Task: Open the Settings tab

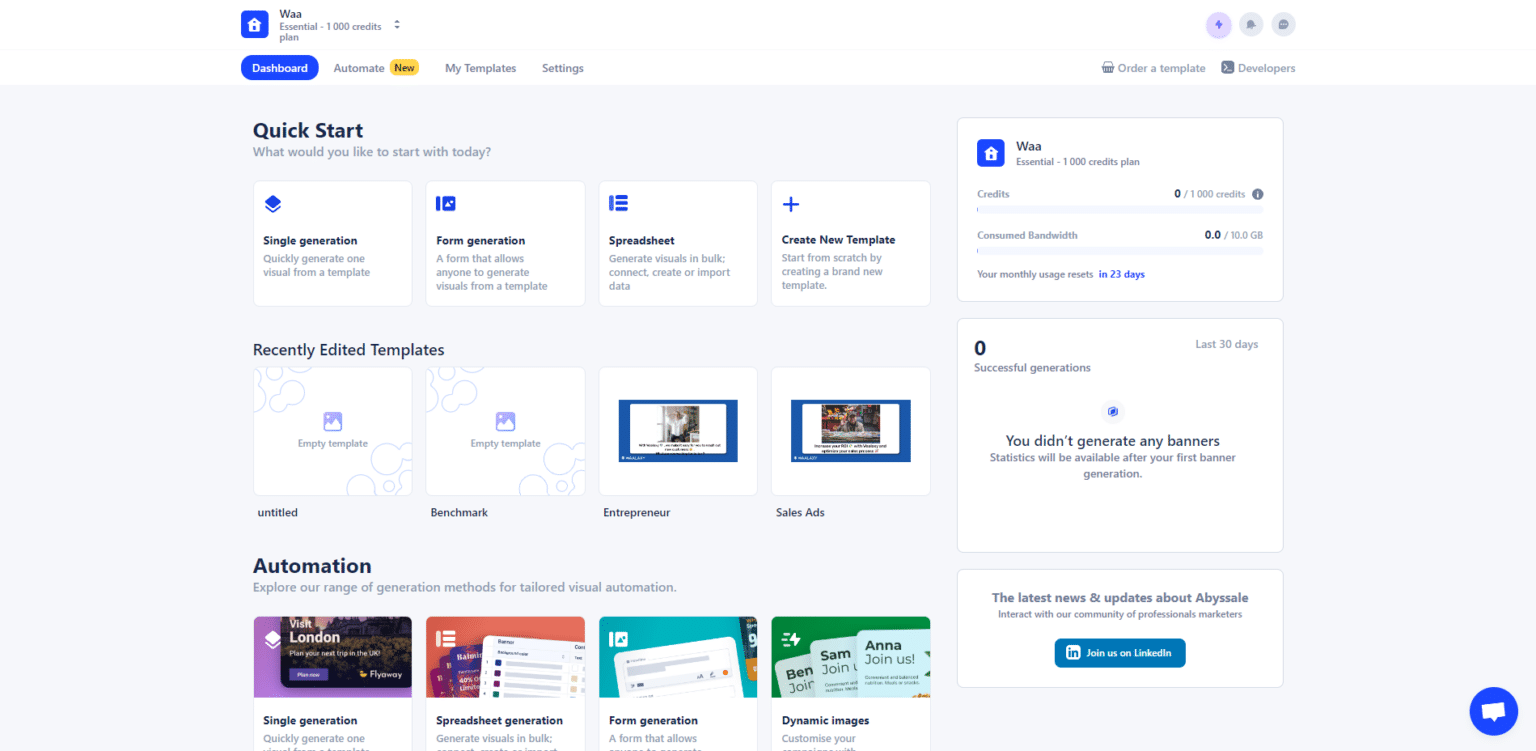Action: (x=562, y=68)
